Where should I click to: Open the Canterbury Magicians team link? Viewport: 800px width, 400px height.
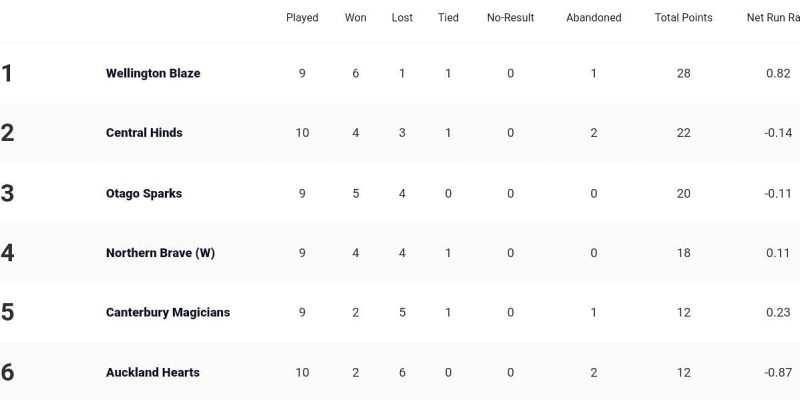[168, 312]
